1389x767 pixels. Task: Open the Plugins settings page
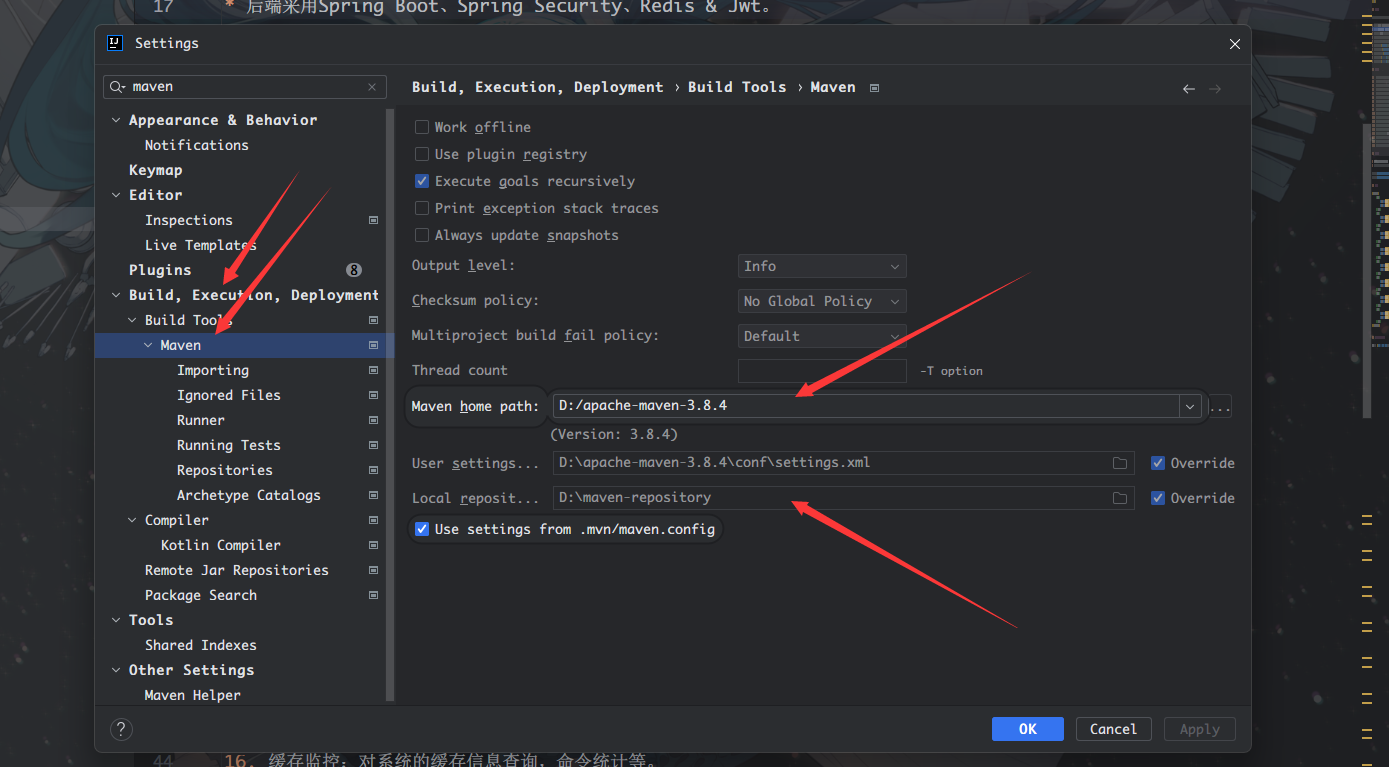(160, 270)
